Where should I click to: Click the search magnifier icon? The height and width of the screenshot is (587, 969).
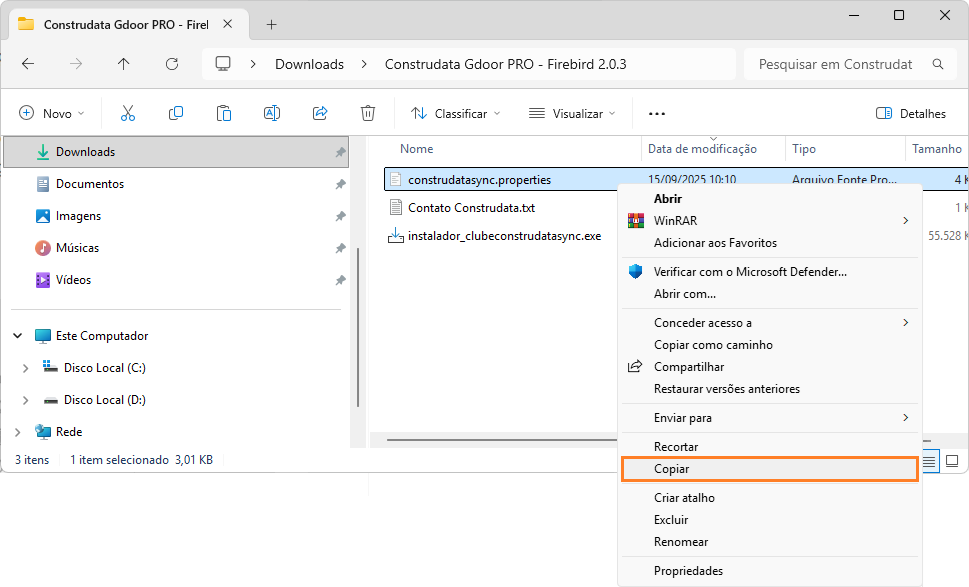point(938,64)
